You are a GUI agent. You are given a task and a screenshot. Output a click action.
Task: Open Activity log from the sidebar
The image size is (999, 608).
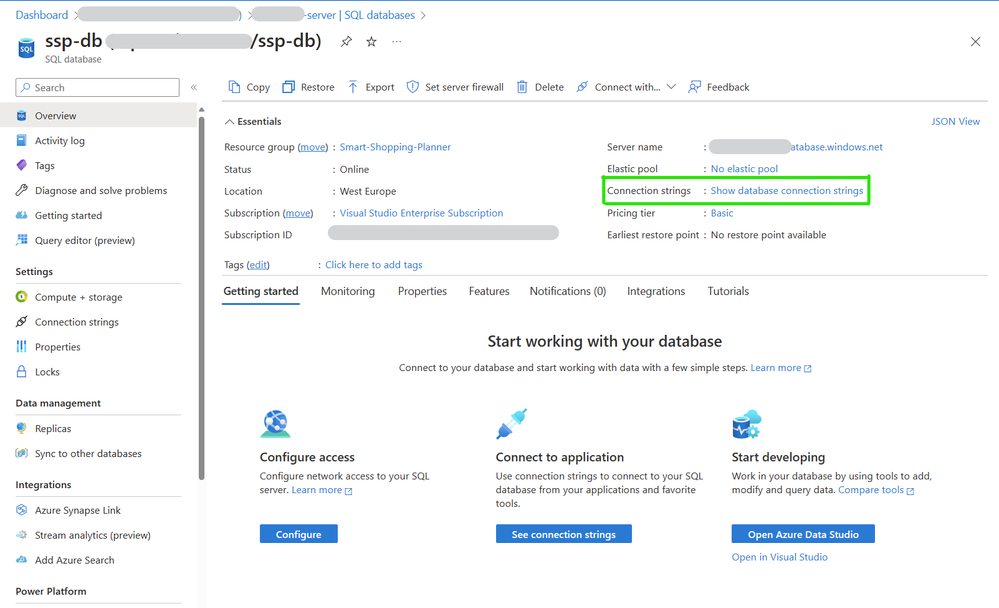click(x=60, y=141)
